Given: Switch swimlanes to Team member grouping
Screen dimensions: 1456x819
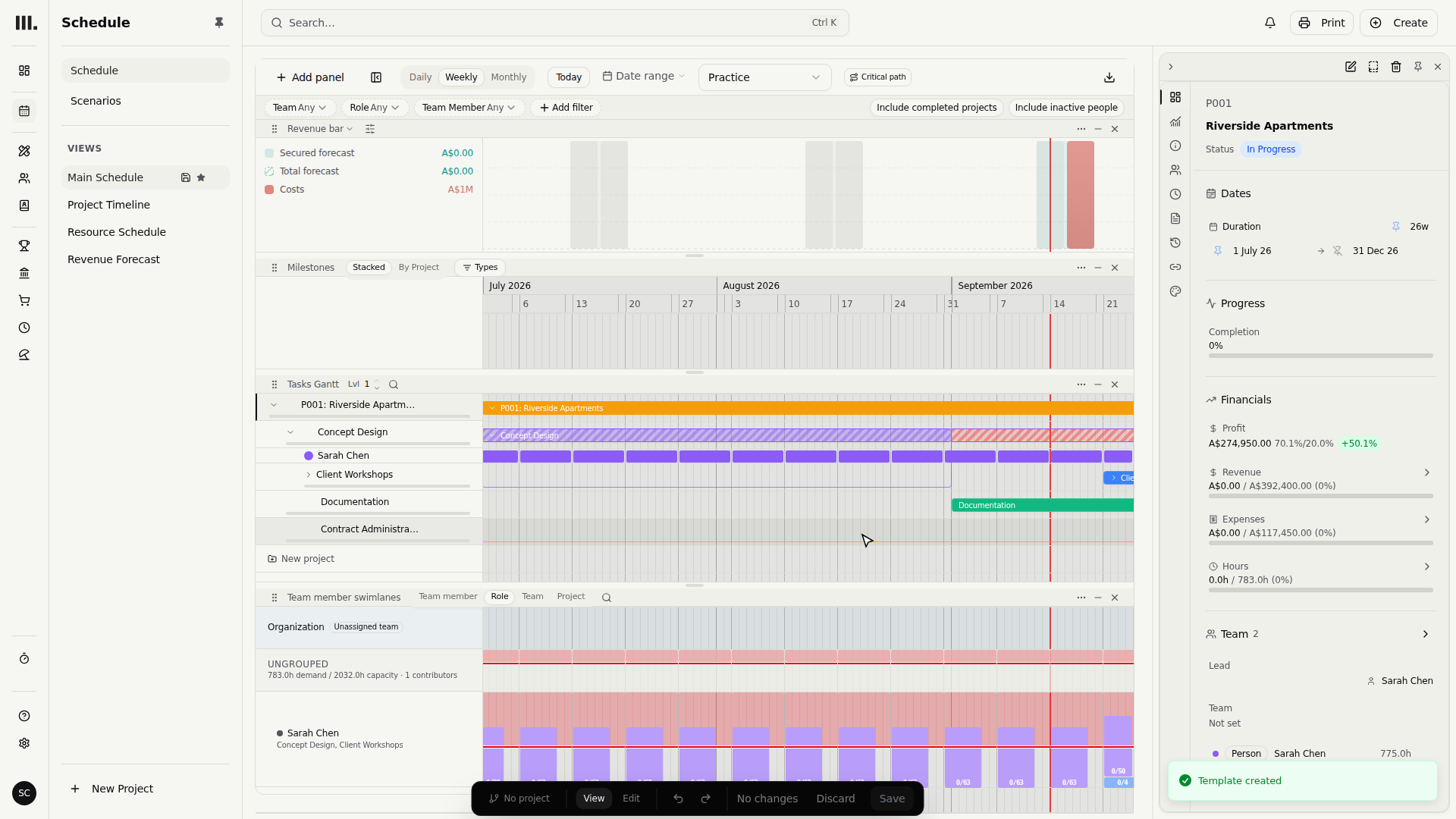Looking at the screenshot, I should coord(447,597).
